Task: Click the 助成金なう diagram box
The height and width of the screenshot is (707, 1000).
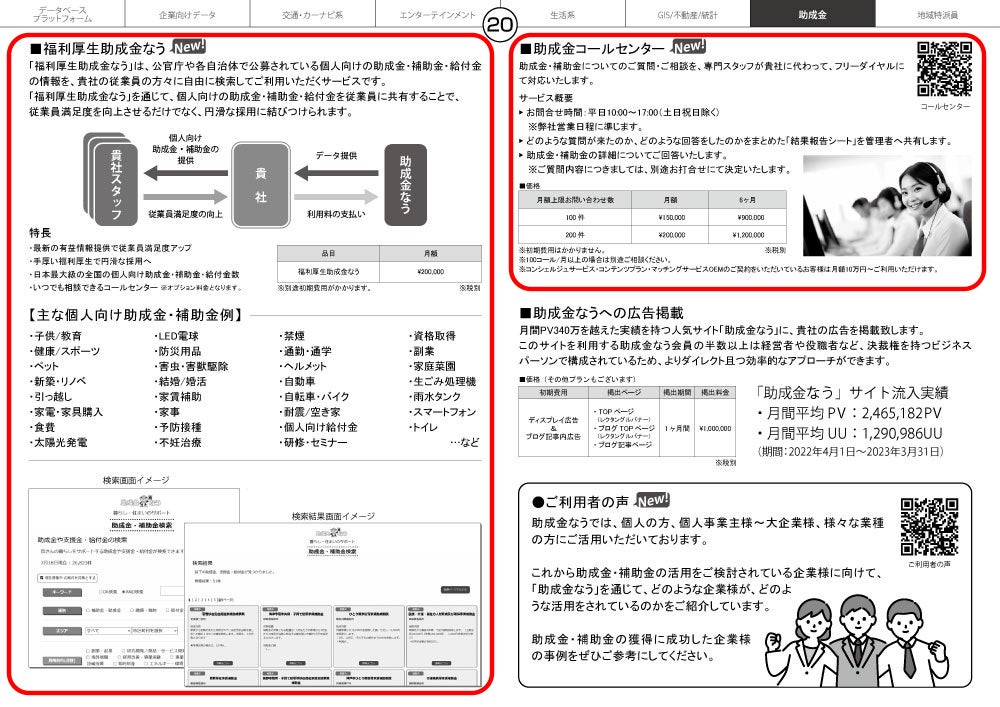Action: (405, 185)
